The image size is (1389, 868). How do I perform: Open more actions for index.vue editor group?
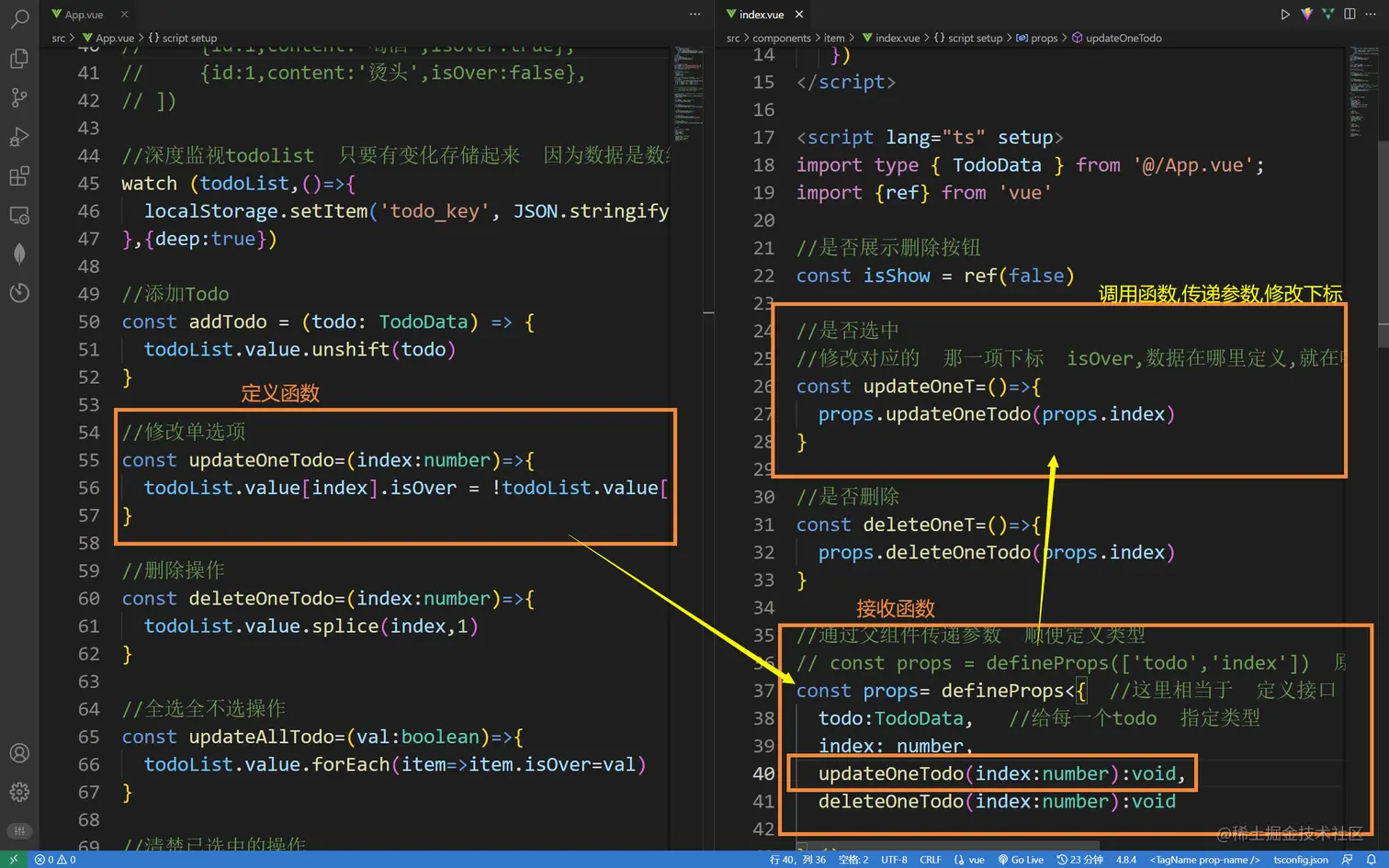click(1371, 14)
